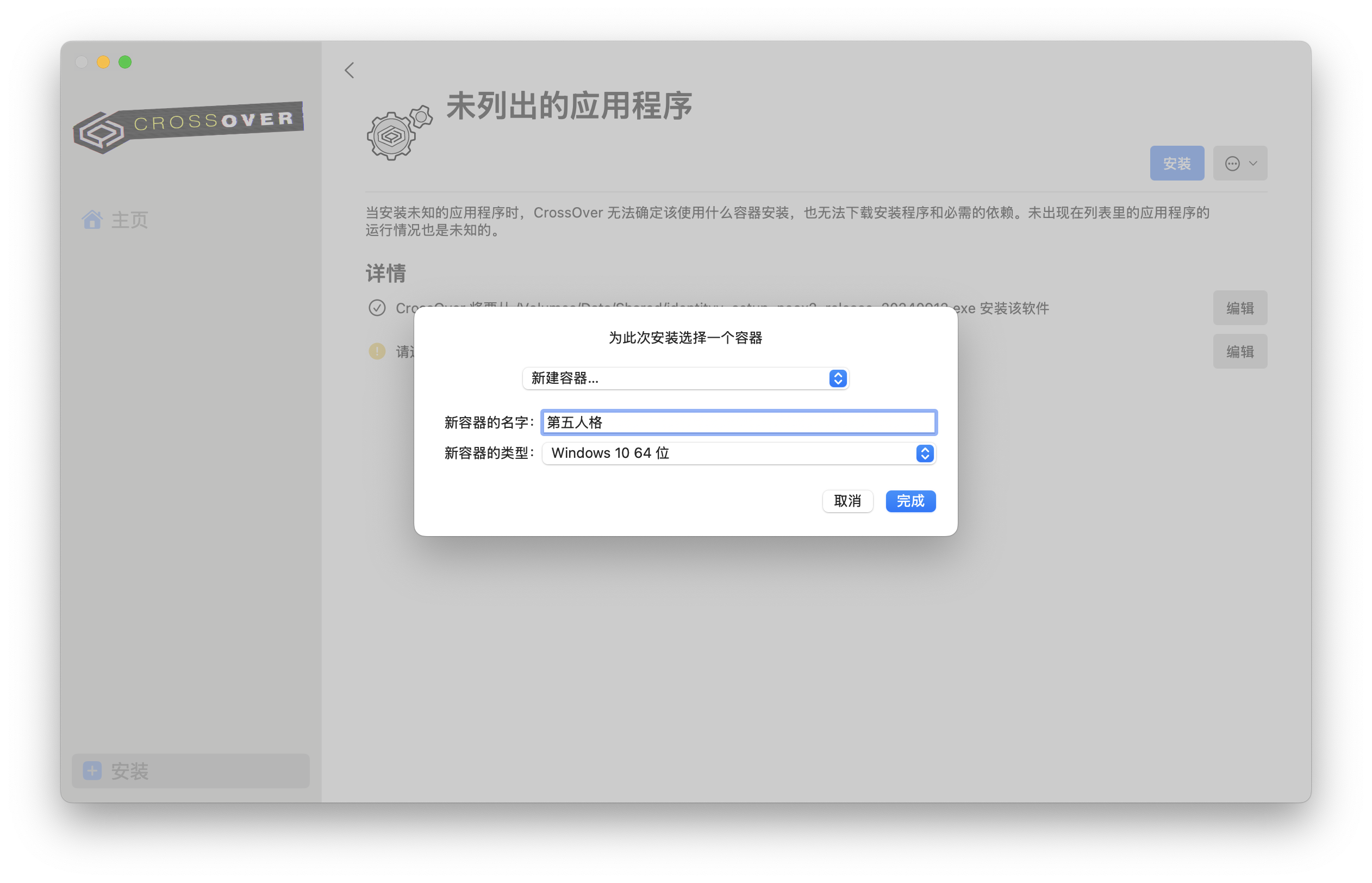1372x883 pixels.
Task: Click the 未列出的应用程序 page title
Action: pos(569,106)
